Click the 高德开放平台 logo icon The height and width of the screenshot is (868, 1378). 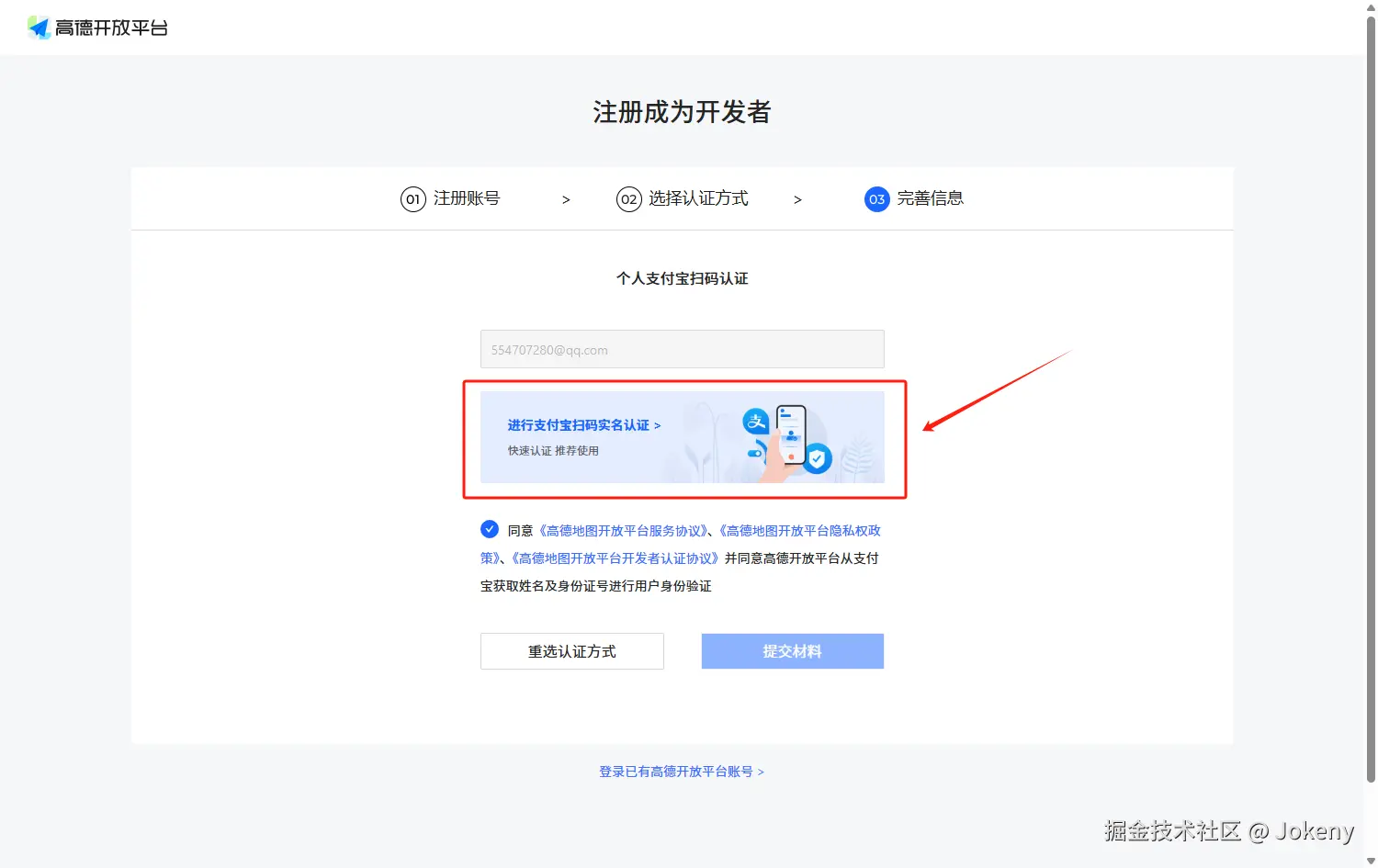pyautogui.click(x=39, y=28)
